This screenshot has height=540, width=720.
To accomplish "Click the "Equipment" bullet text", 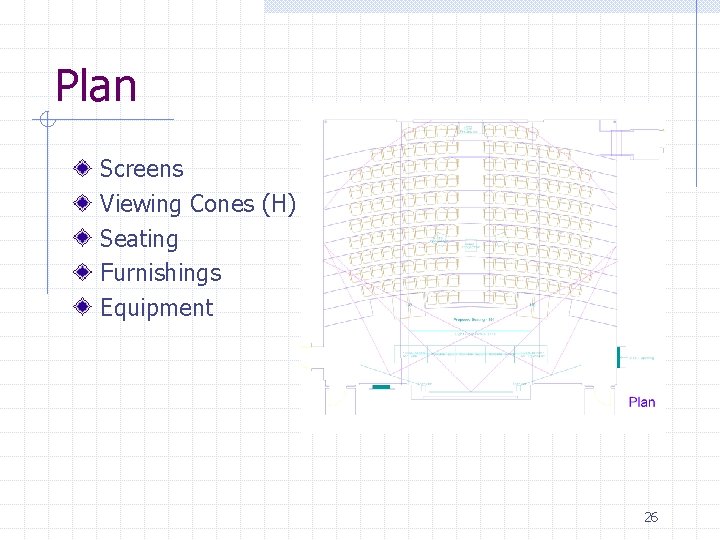I will pyautogui.click(x=157, y=308).
